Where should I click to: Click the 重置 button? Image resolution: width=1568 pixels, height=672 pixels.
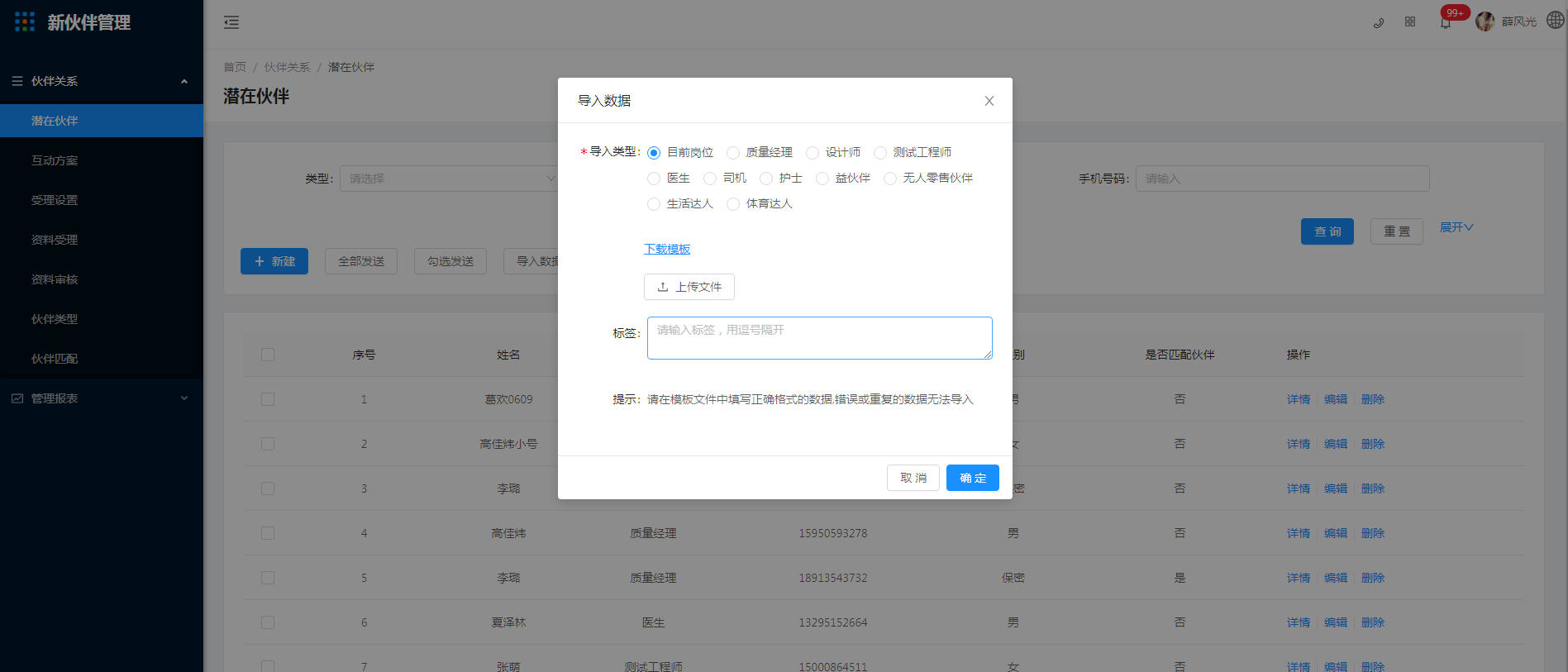coord(1397,231)
